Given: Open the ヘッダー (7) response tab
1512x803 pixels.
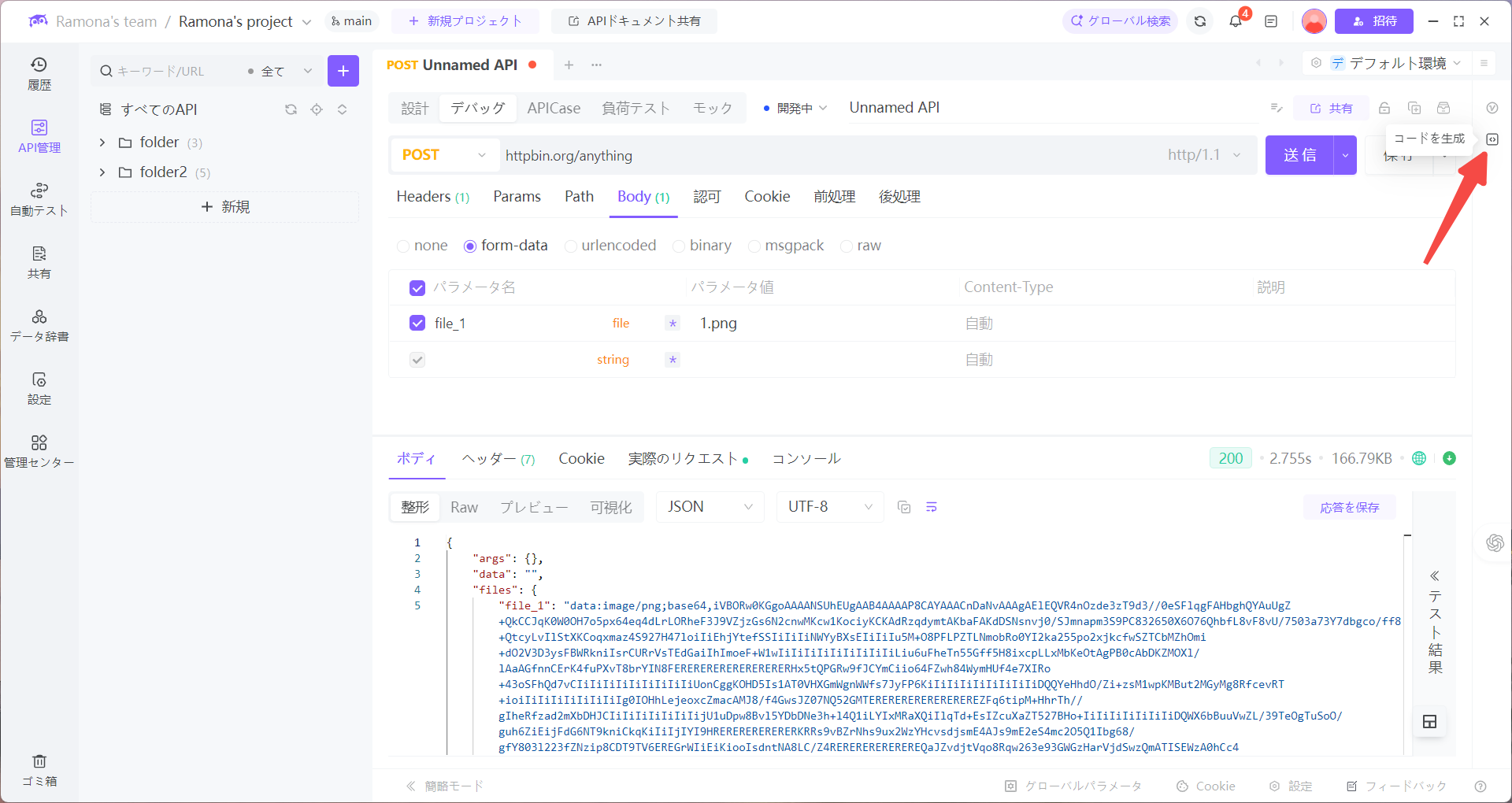Looking at the screenshot, I should point(498,458).
